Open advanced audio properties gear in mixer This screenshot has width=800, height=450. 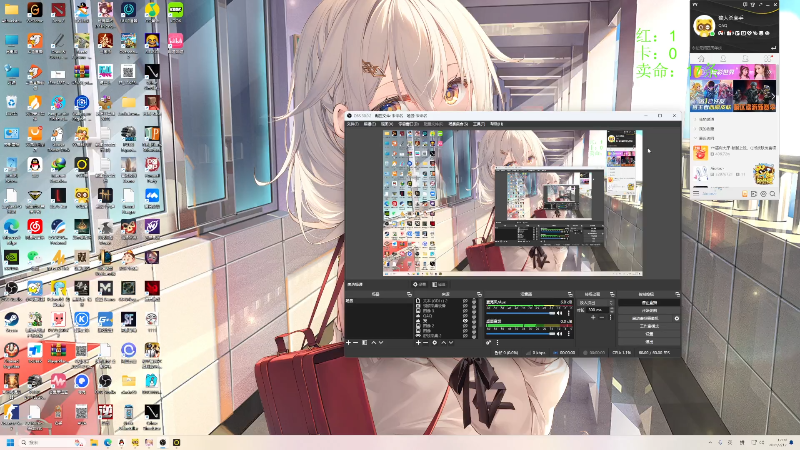click(x=488, y=342)
